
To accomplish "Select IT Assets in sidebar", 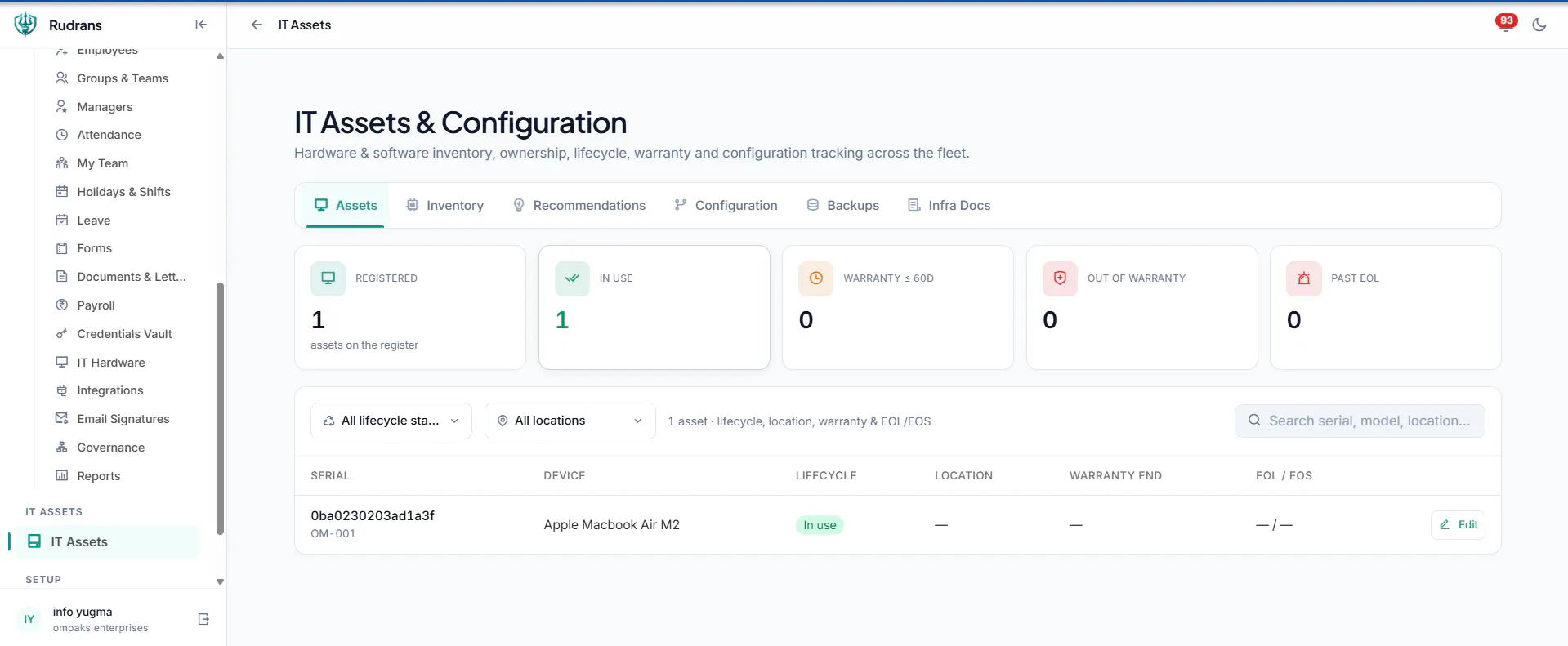I will click(107, 541).
